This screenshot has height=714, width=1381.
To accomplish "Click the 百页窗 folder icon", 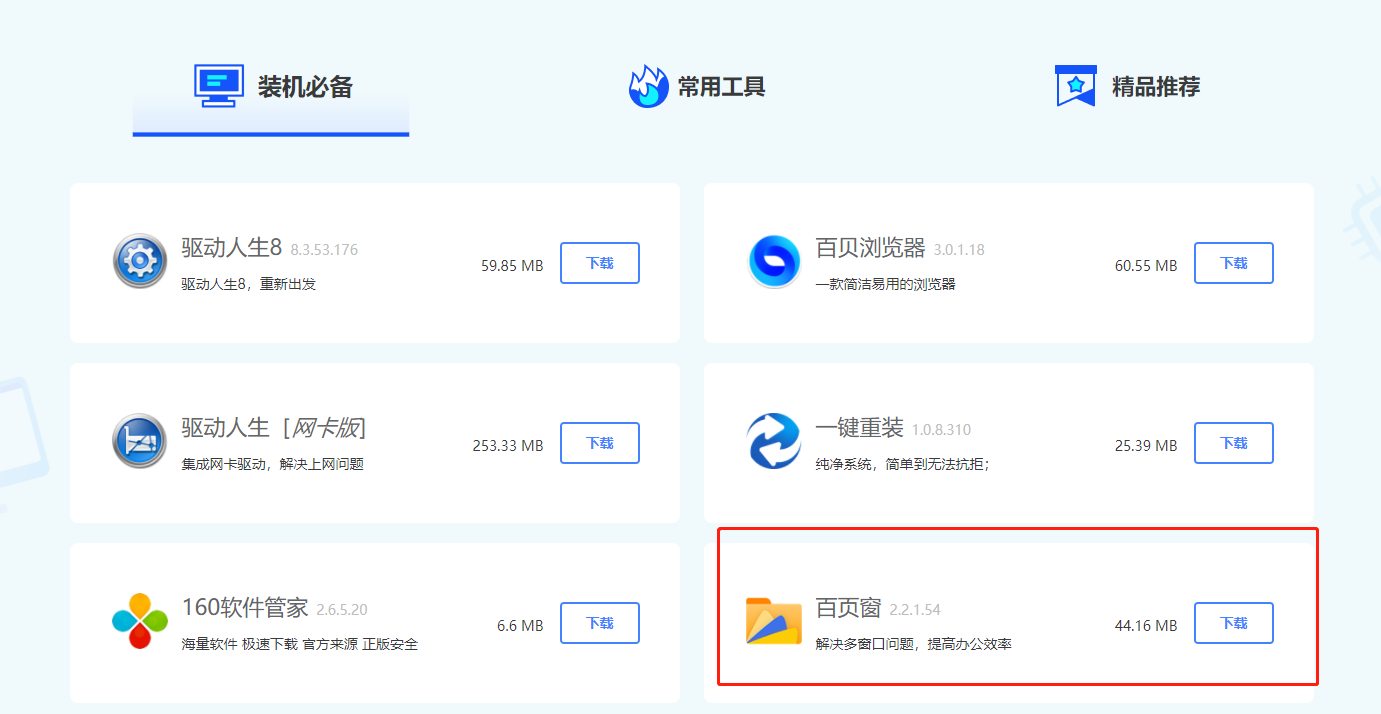I will [774, 621].
